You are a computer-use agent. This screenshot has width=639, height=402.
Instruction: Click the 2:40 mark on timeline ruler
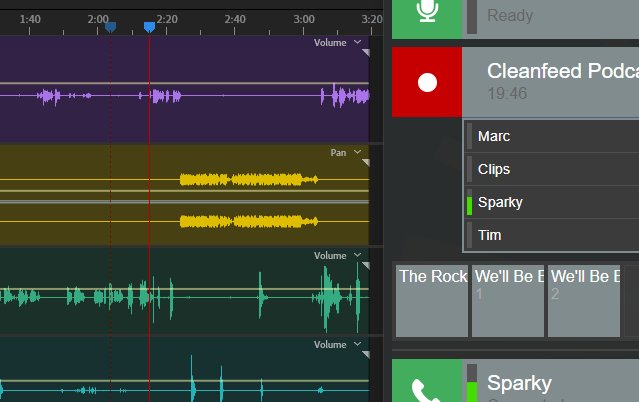tap(235, 20)
